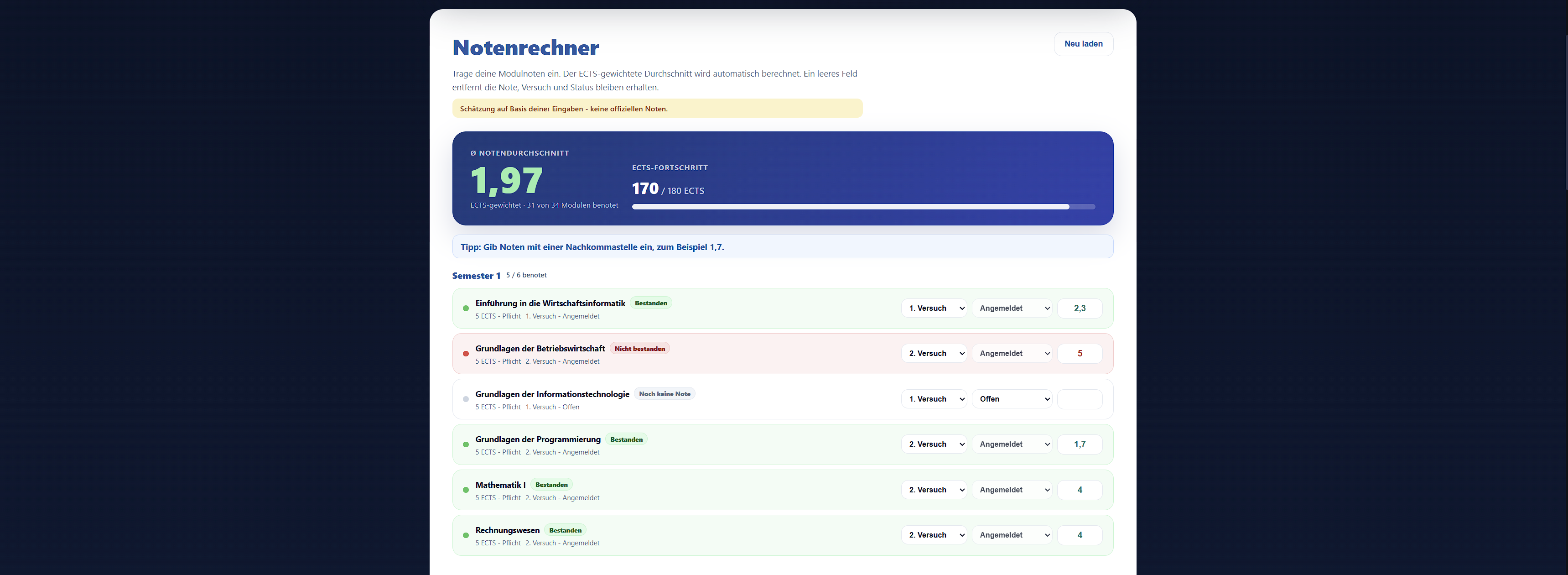
Task: Click the Neu laden button
Action: pyautogui.click(x=1084, y=44)
